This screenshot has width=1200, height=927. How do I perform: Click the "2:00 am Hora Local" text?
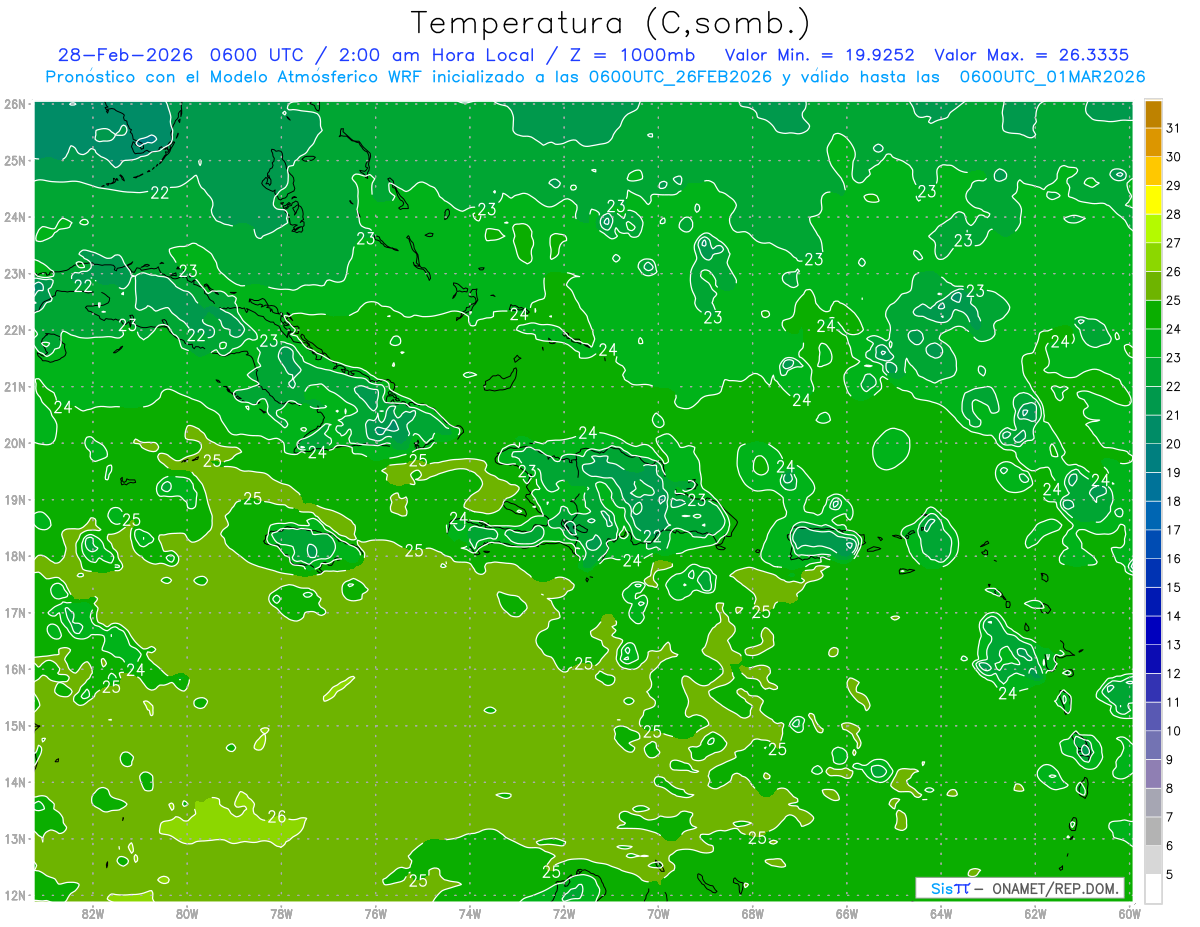click(x=439, y=55)
